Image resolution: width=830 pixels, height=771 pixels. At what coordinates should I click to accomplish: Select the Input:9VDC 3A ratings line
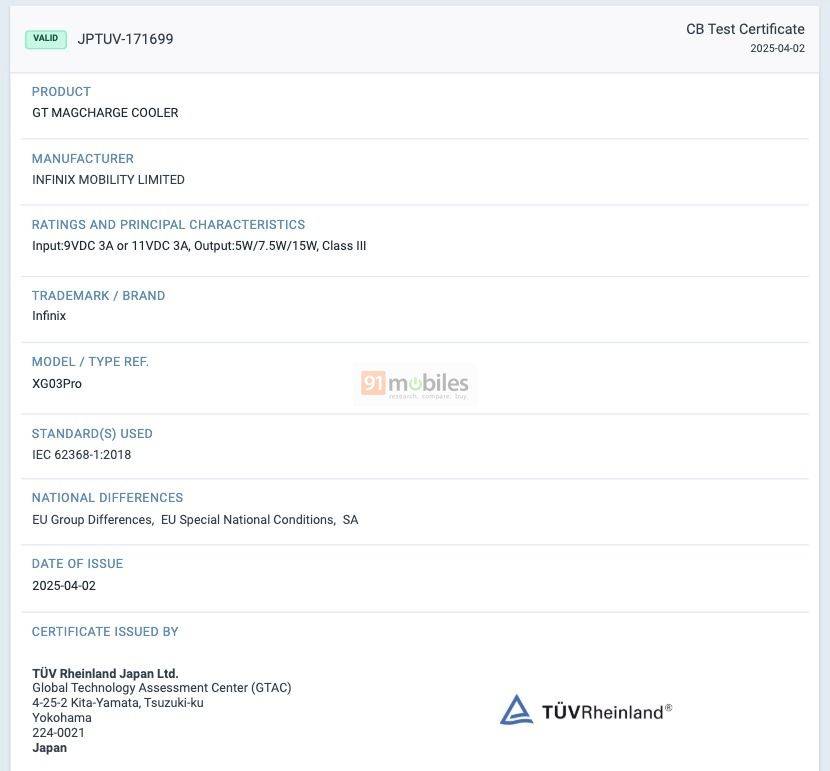coord(199,246)
